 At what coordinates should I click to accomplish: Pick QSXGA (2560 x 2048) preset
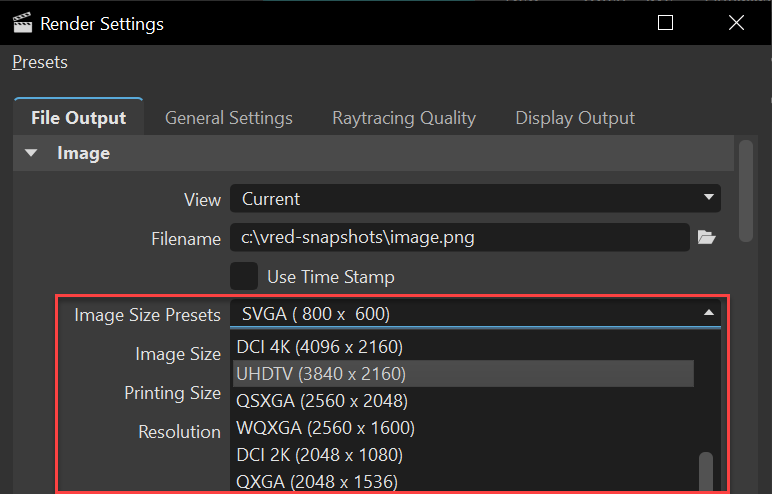click(321, 401)
